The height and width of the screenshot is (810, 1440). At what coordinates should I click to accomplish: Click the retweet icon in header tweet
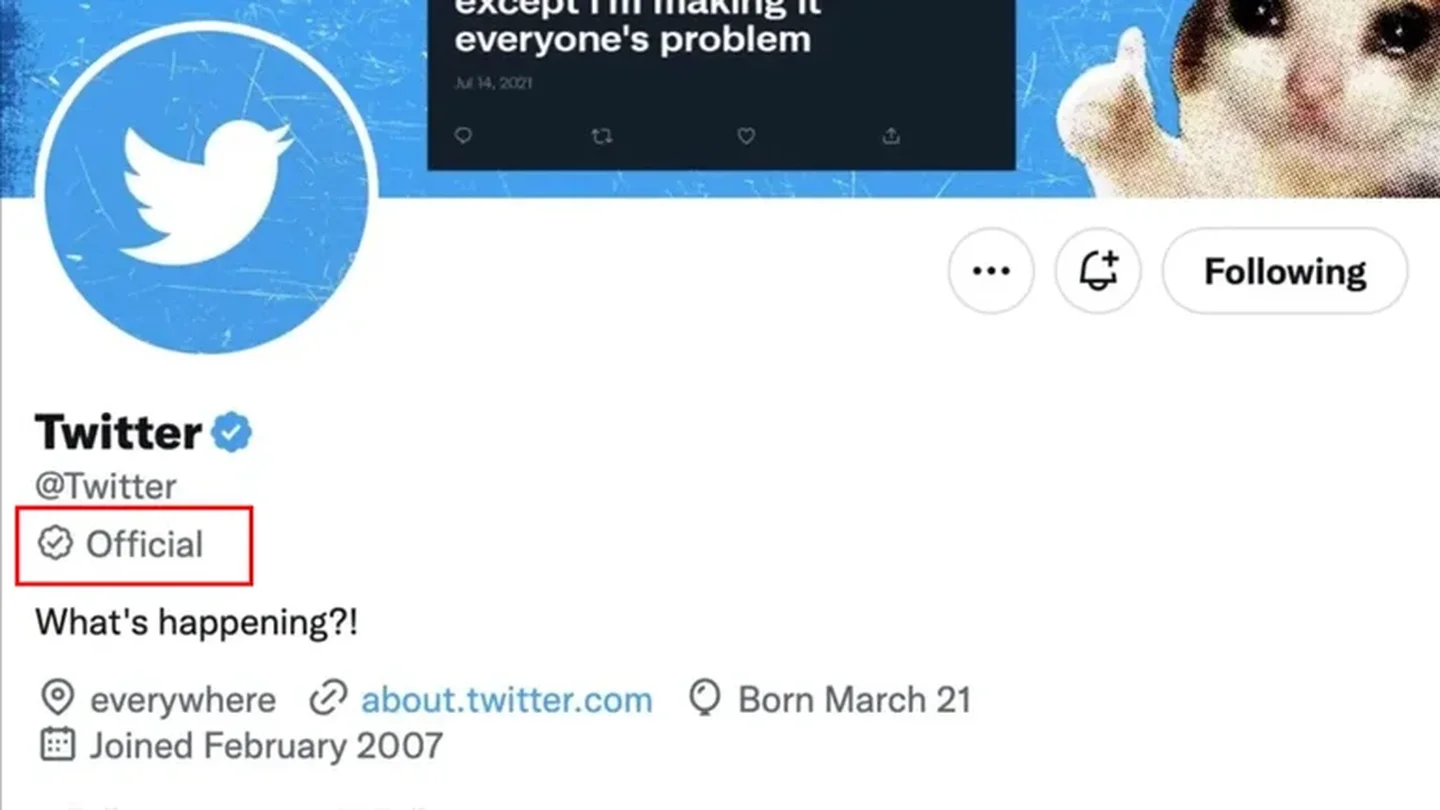601,136
